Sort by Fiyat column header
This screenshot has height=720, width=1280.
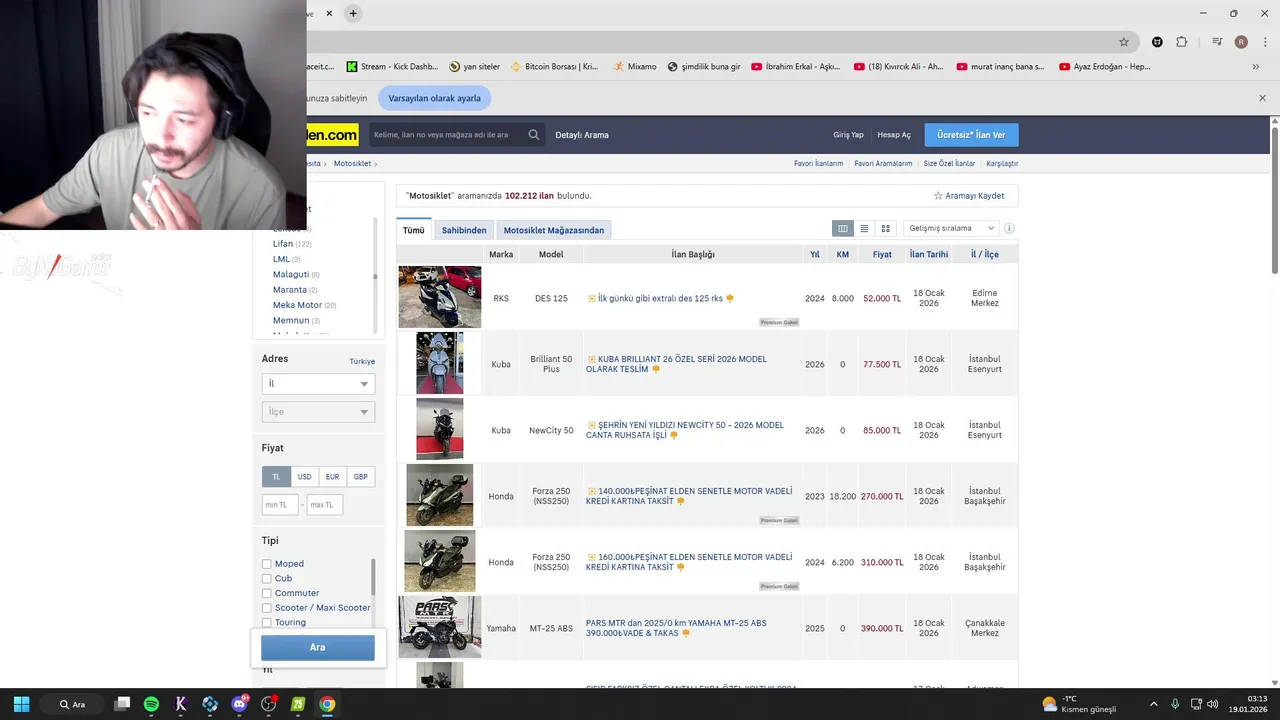coord(882,255)
